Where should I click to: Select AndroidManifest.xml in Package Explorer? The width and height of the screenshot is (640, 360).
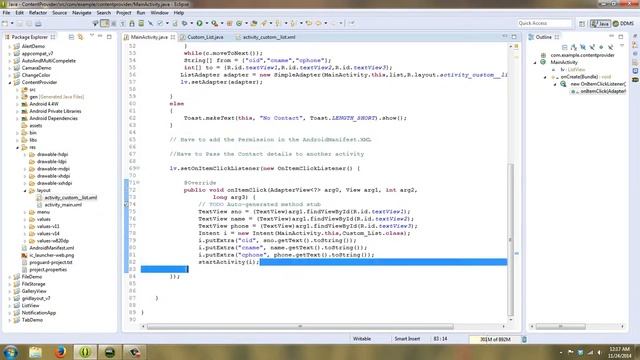(52, 248)
